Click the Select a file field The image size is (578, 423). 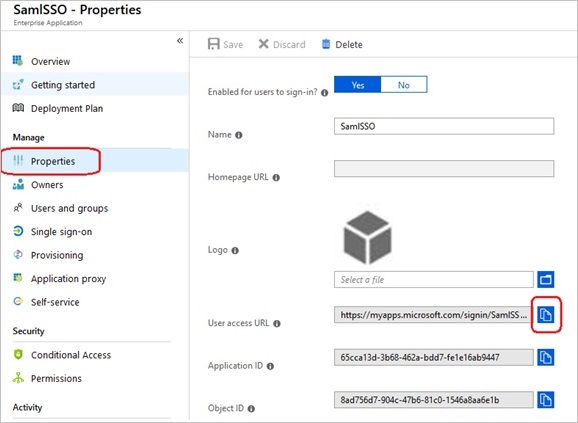click(434, 280)
